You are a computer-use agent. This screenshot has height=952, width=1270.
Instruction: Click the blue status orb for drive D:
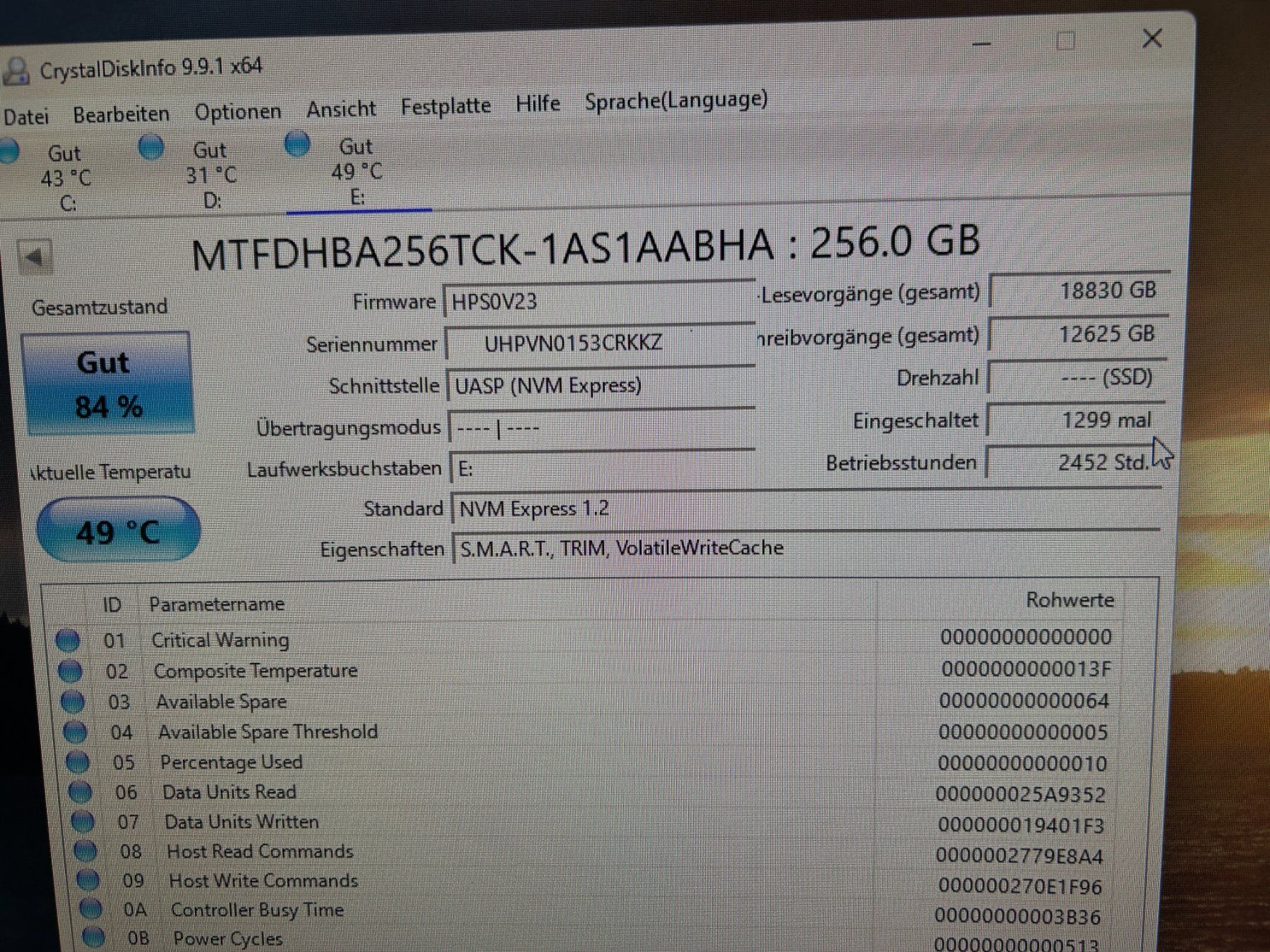click(151, 147)
